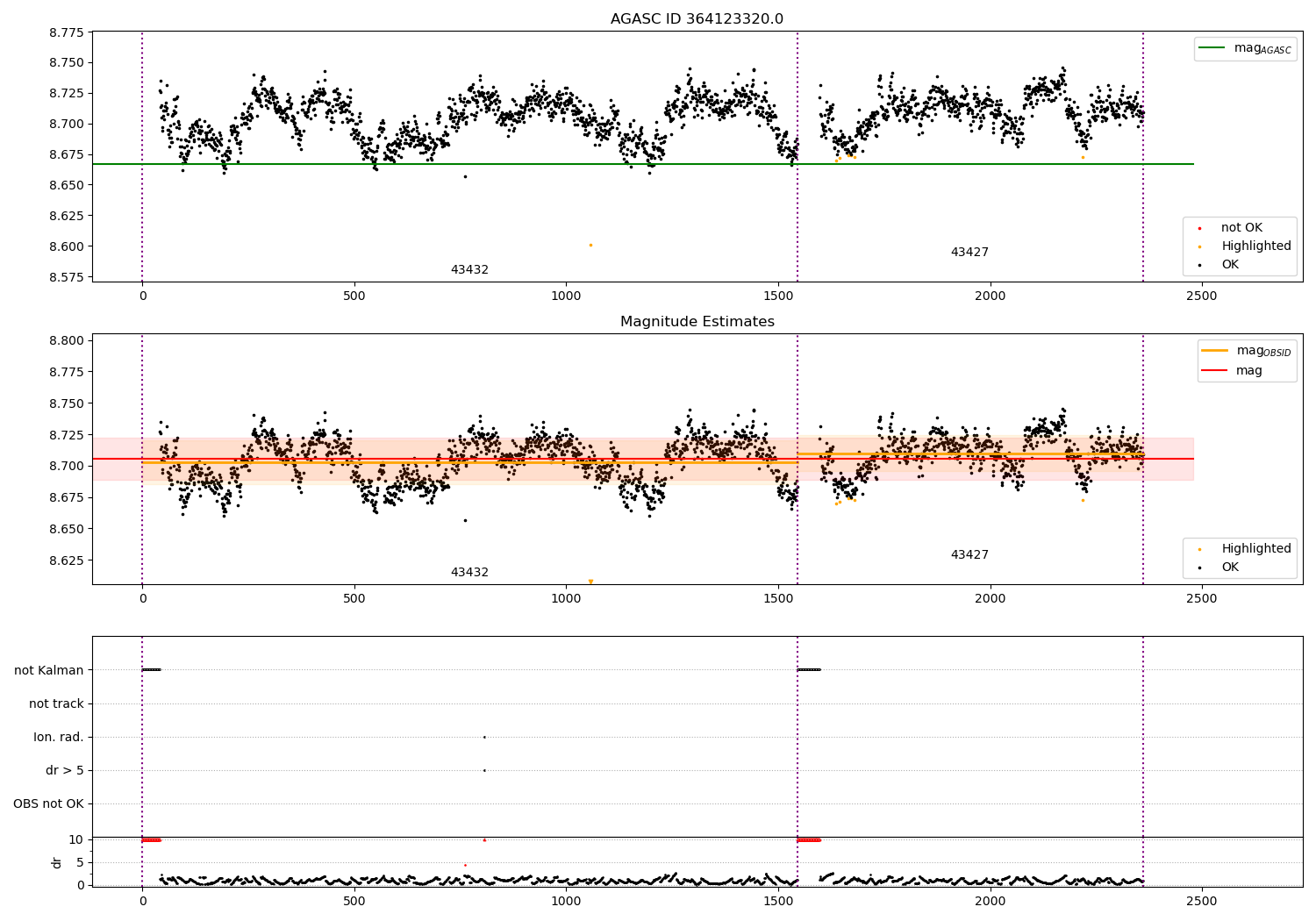Click the orange highlighted outlier near 8.600 in the top plot
1316x921 pixels.
[x=590, y=246]
